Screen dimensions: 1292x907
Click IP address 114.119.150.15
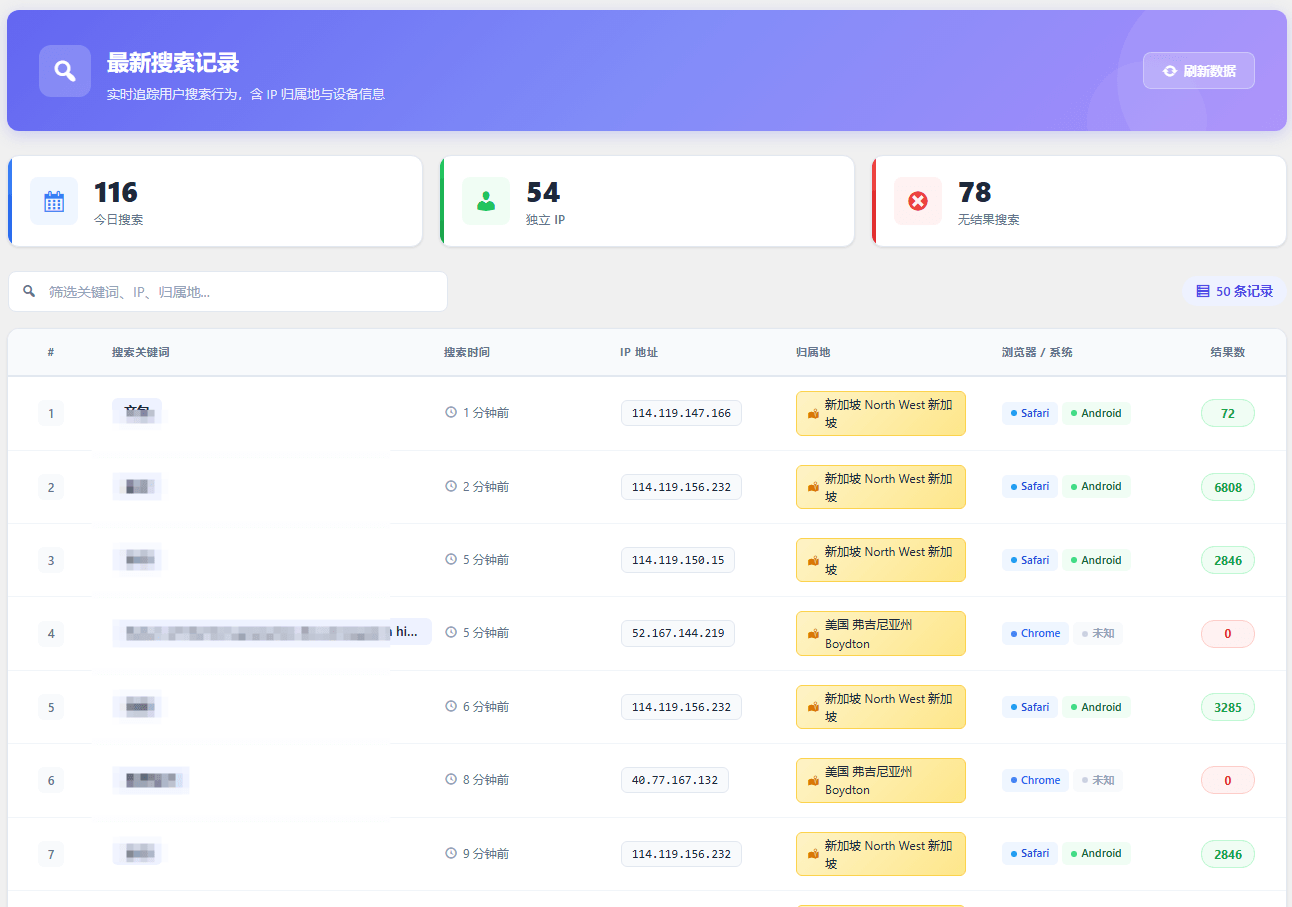click(x=678, y=560)
